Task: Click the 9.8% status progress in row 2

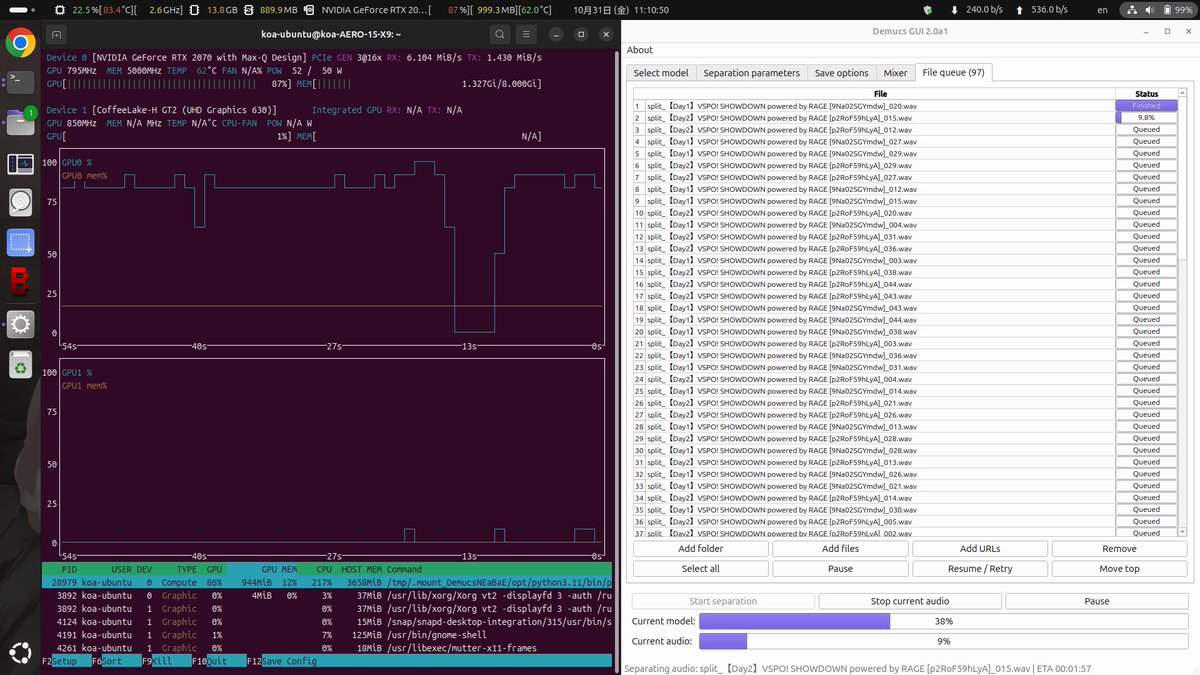Action: pos(1146,117)
